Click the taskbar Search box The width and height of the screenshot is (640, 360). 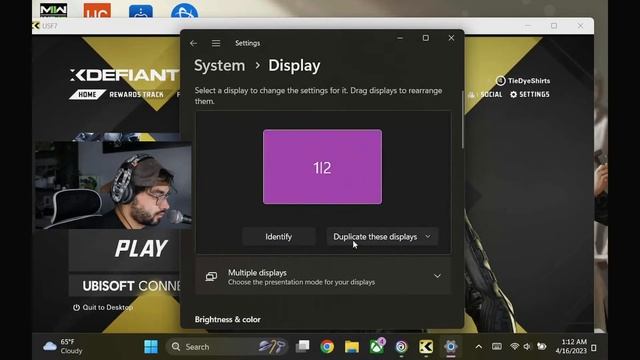(227, 347)
